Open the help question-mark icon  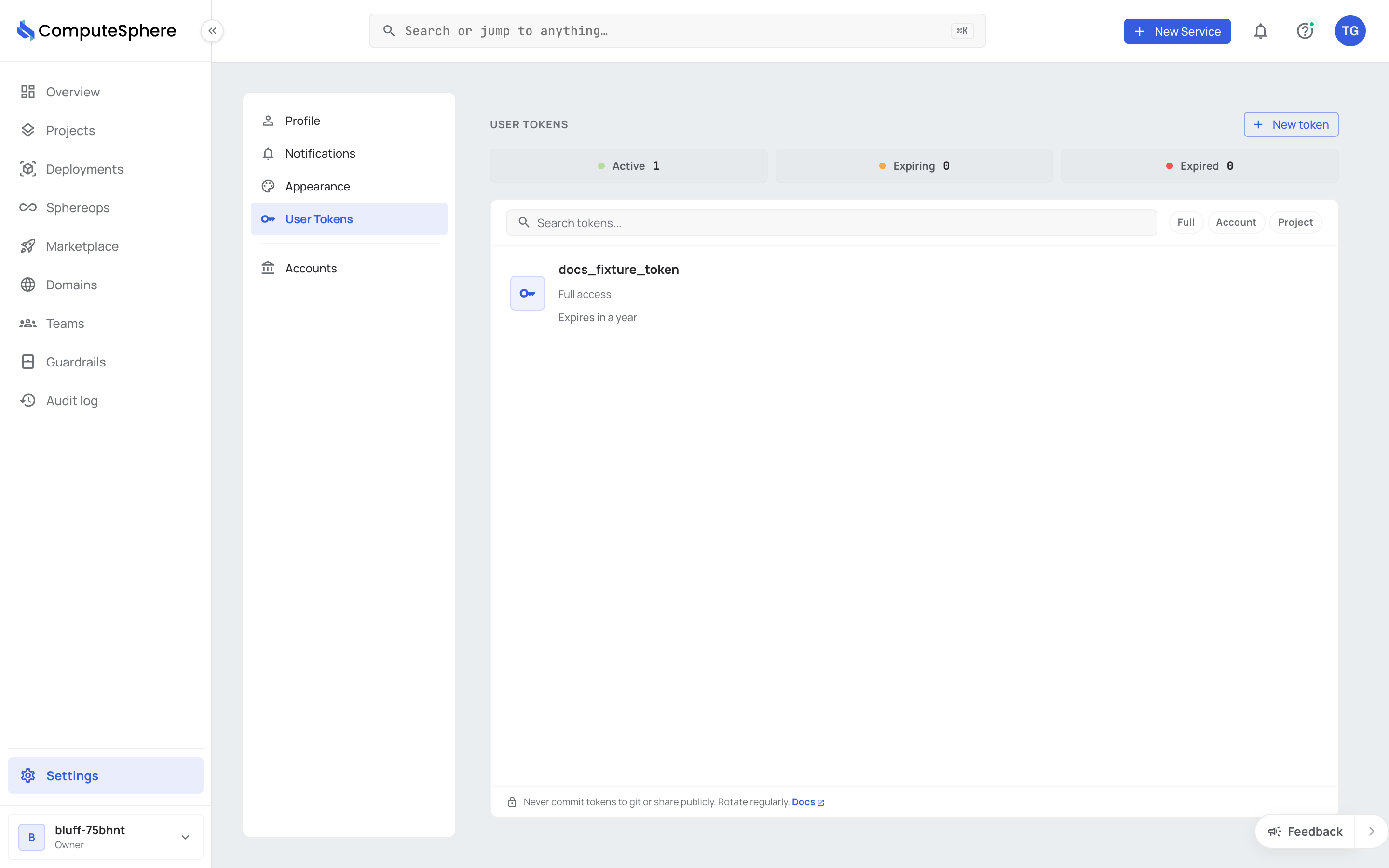point(1305,31)
